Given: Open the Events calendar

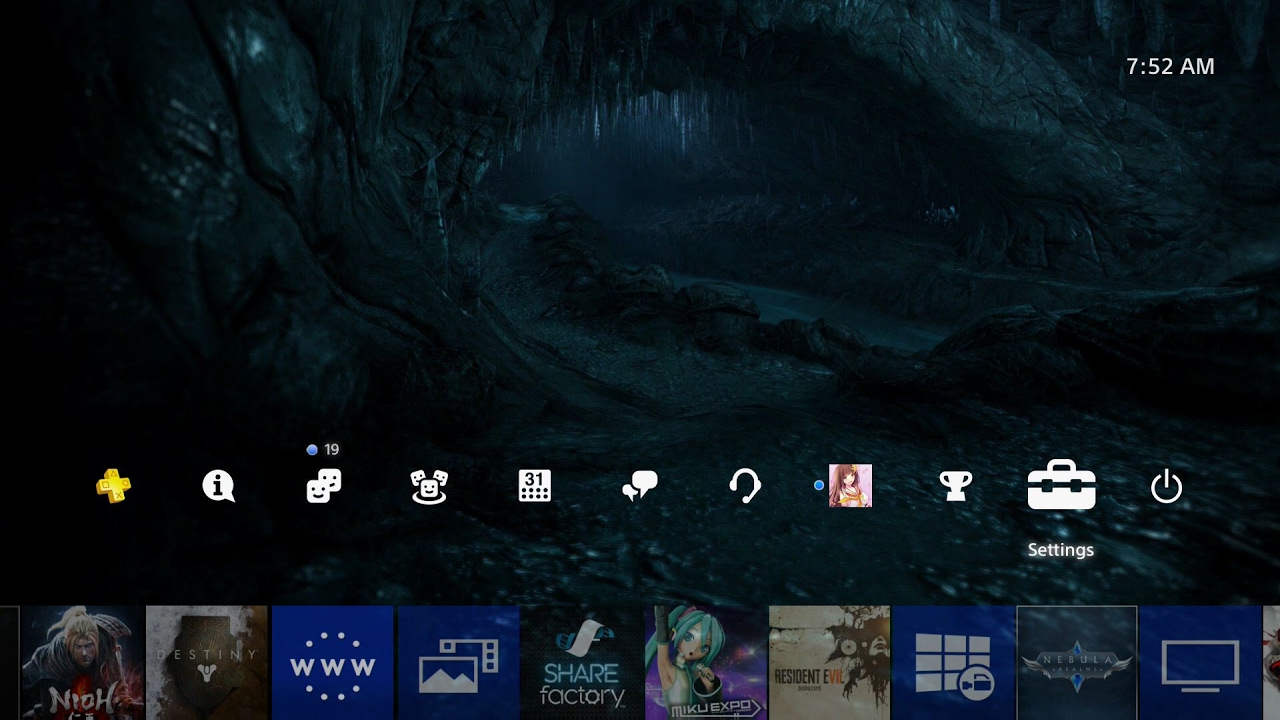Looking at the screenshot, I should [535, 486].
